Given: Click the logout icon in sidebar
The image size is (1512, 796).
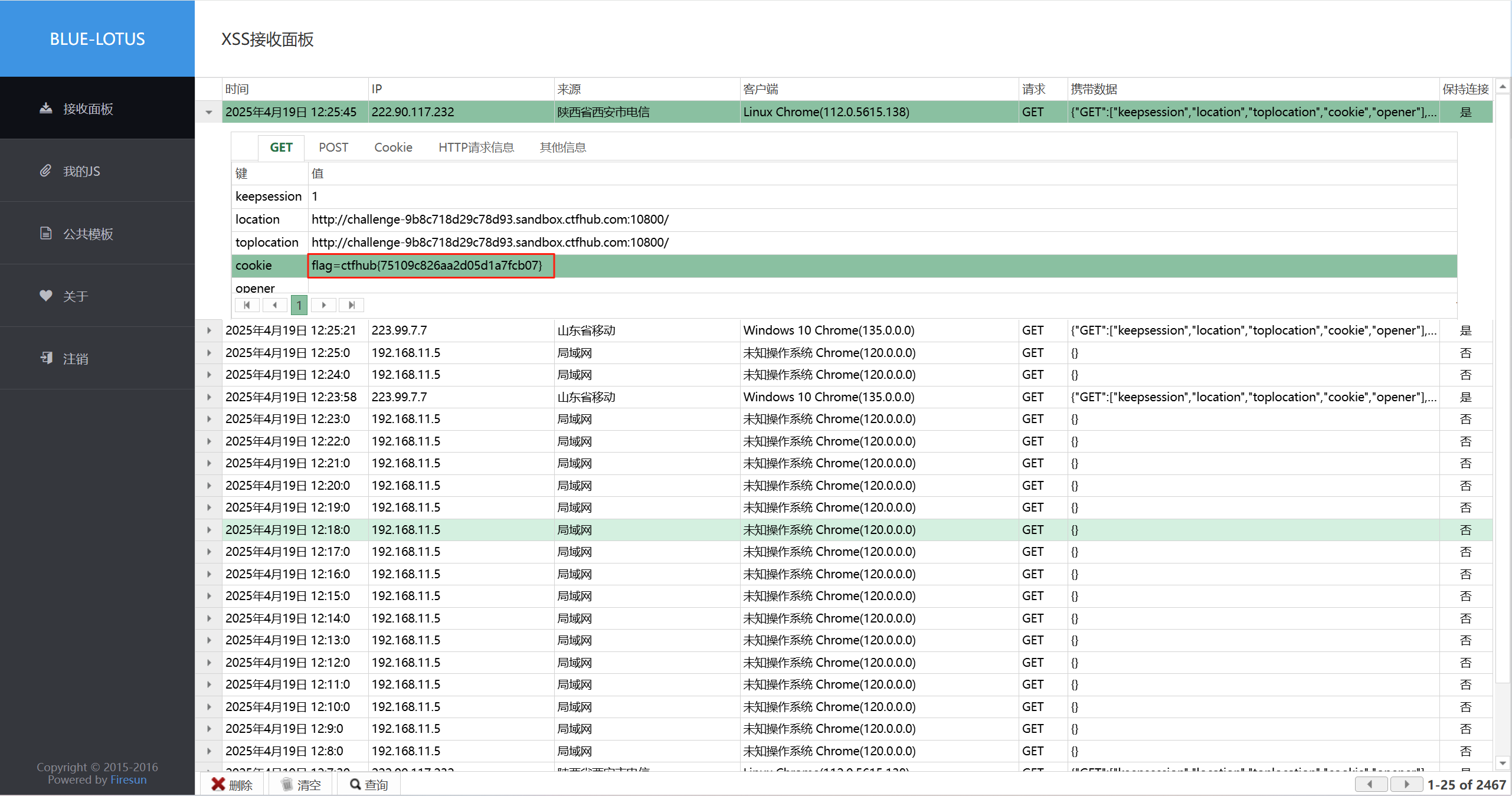Looking at the screenshot, I should tap(46, 358).
